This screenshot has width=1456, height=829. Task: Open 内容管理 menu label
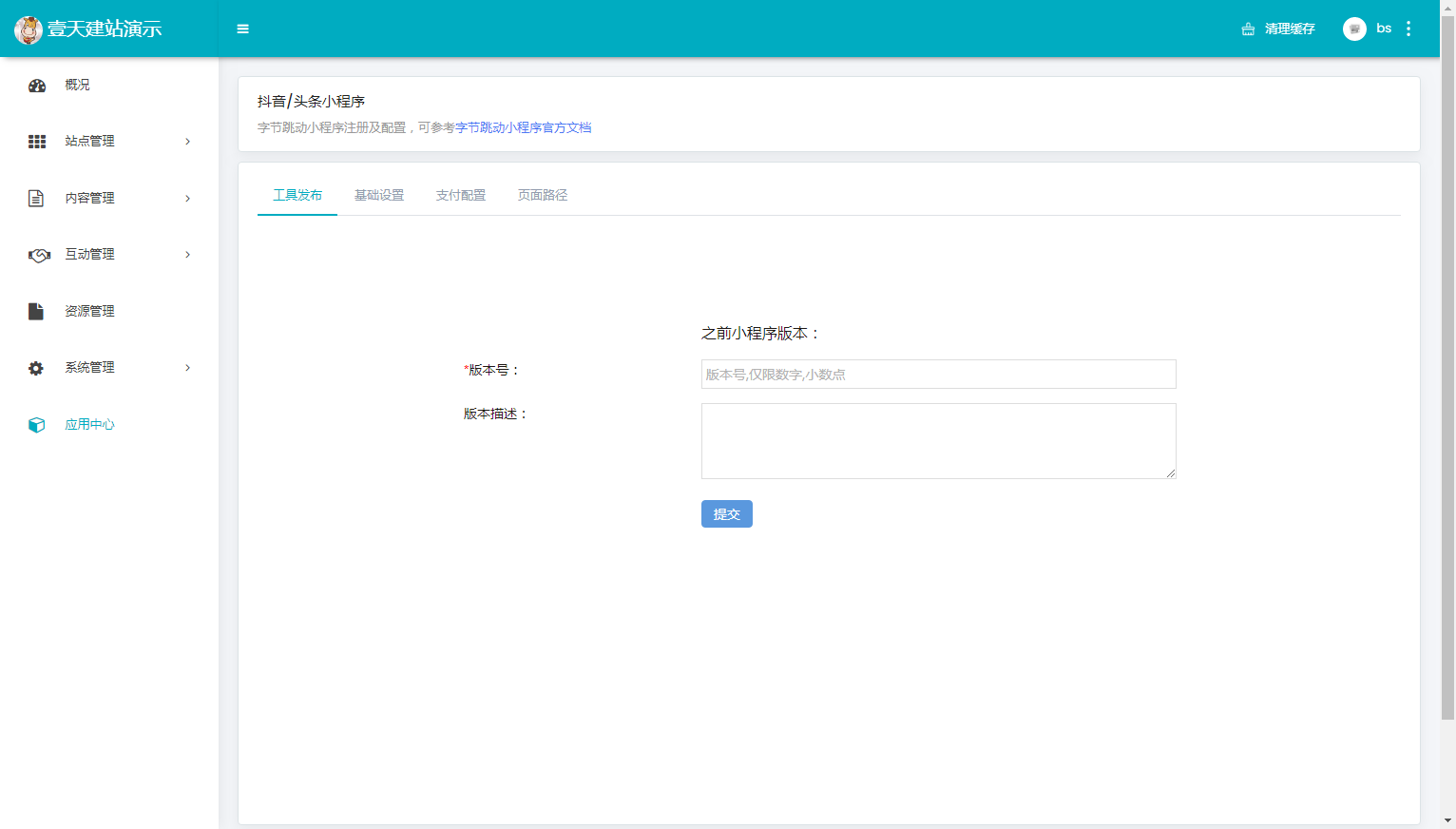click(89, 198)
